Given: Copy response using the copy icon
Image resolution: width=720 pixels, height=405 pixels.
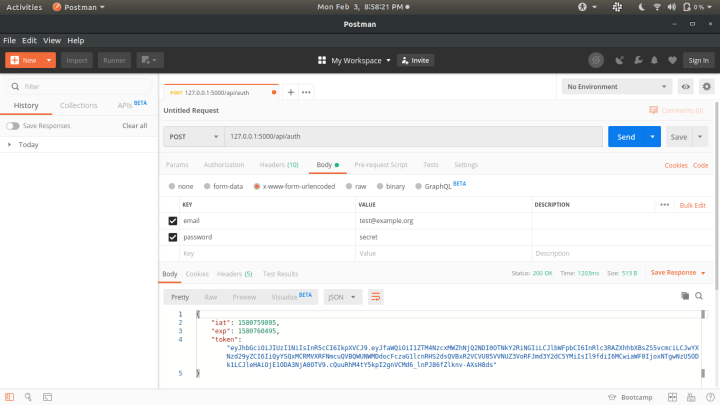Looking at the screenshot, I should point(685,296).
